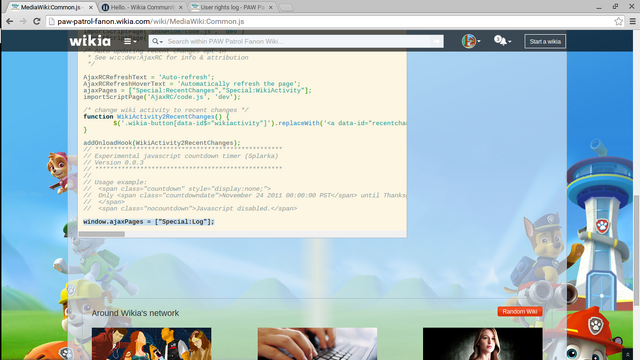Open the first music-themed wiki thumbnail

click(x=151, y=344)
